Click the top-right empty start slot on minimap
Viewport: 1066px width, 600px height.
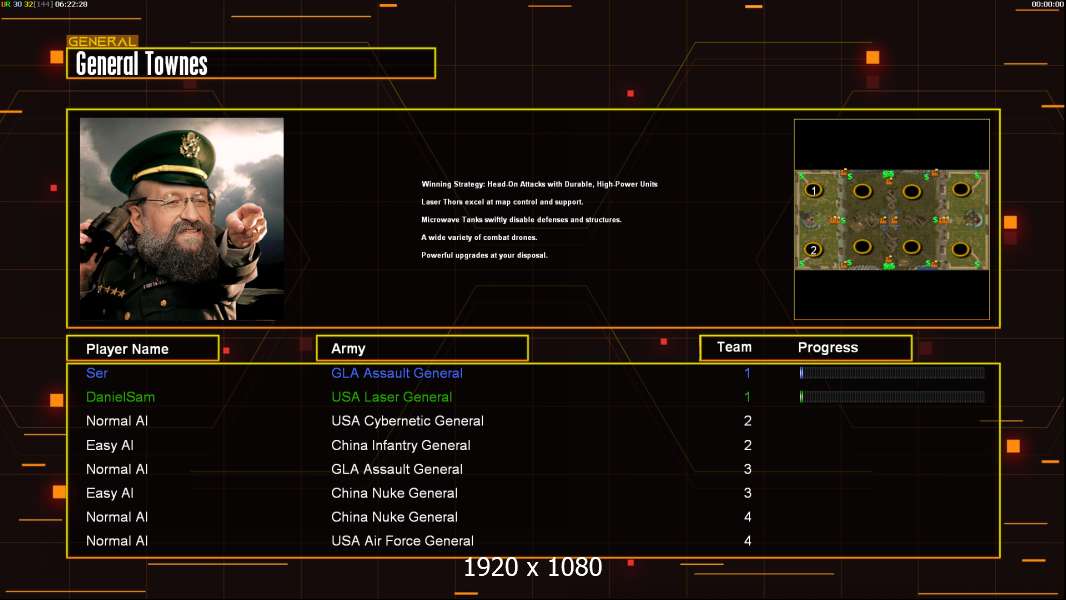point(961,188)
